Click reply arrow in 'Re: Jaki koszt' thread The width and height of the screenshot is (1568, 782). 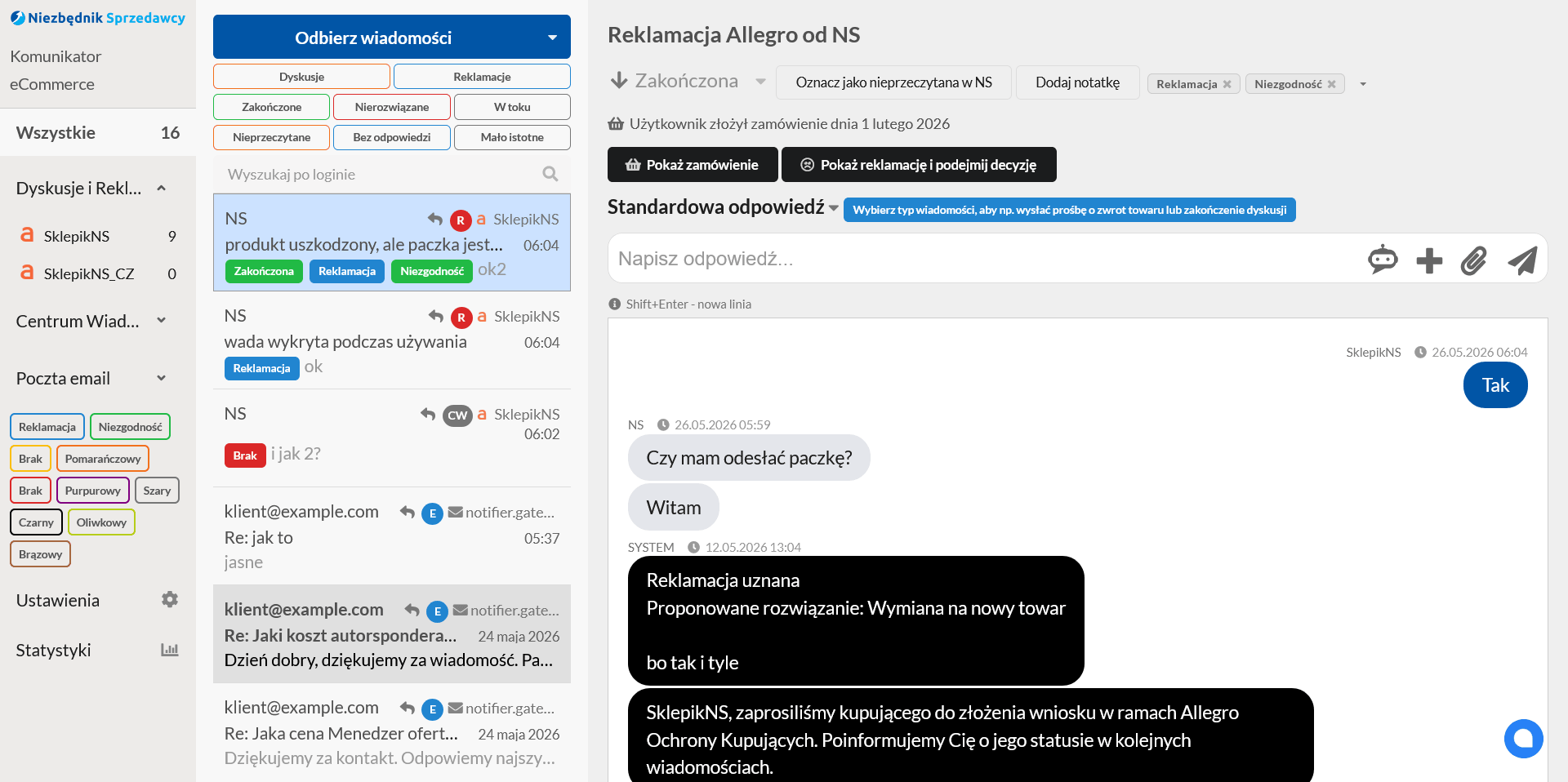(412, 610)
